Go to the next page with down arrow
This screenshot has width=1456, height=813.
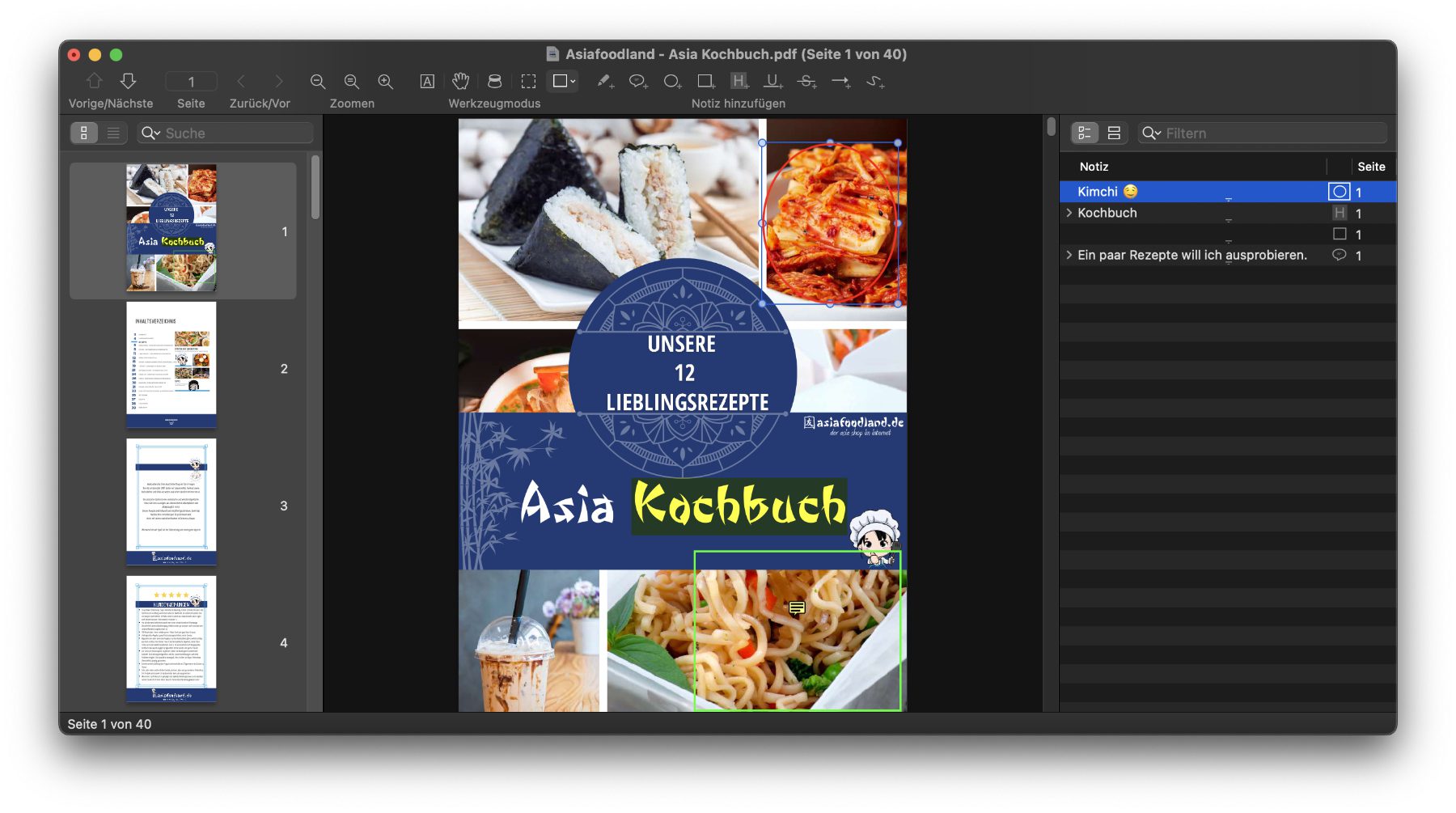pos(128,81)
